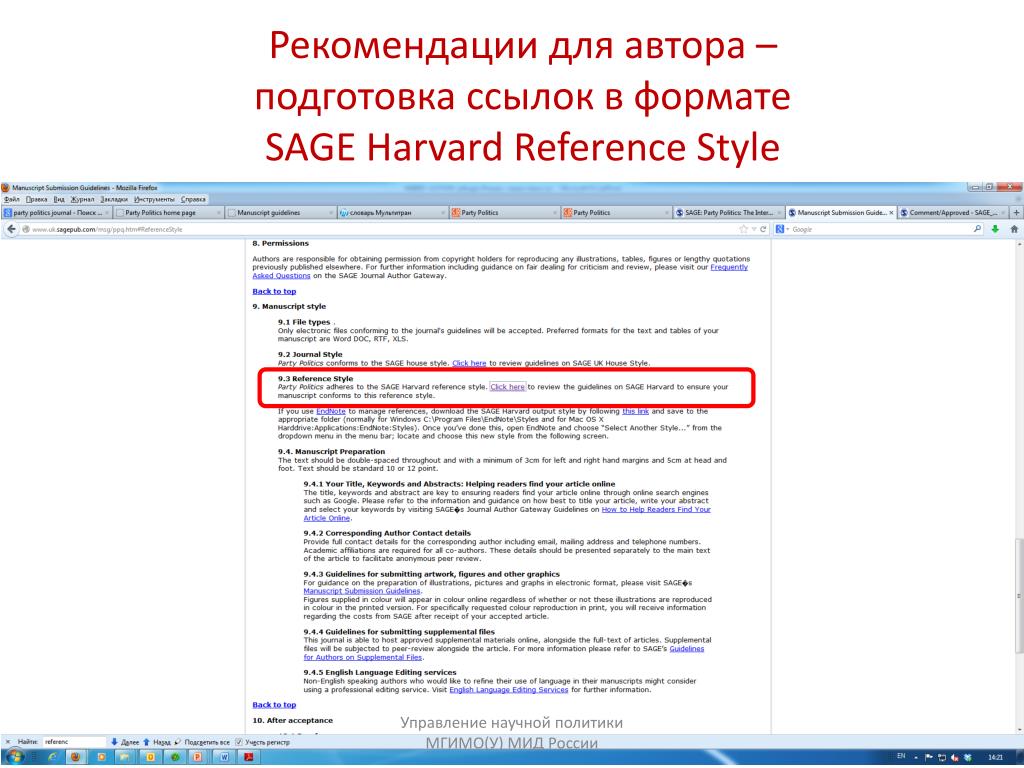The width and height of the screenshot is (1024, 768).
Task: Launch Internet Explorer from the taskbar
Action: point(52,758)
